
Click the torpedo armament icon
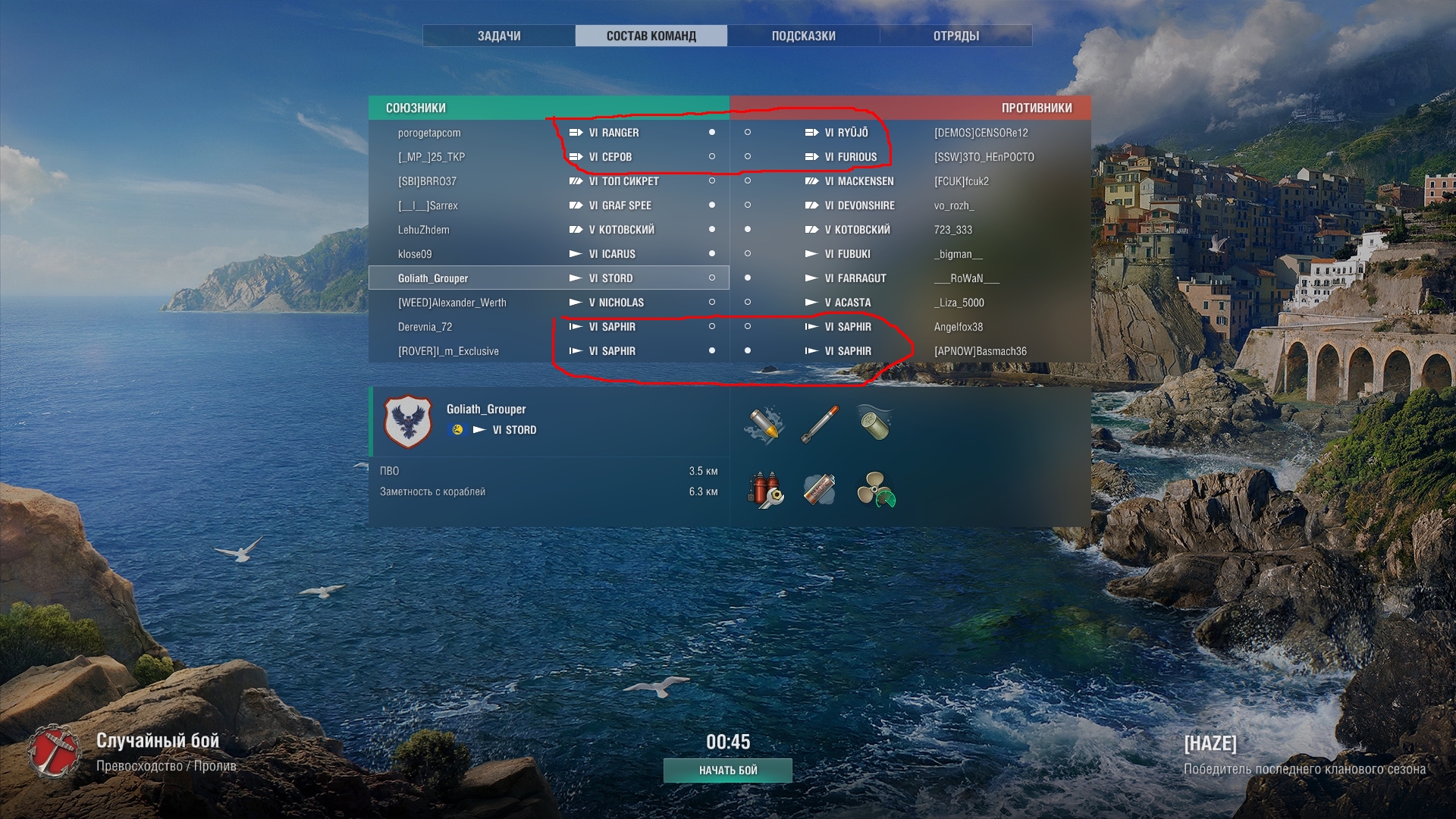click(820, 424)
